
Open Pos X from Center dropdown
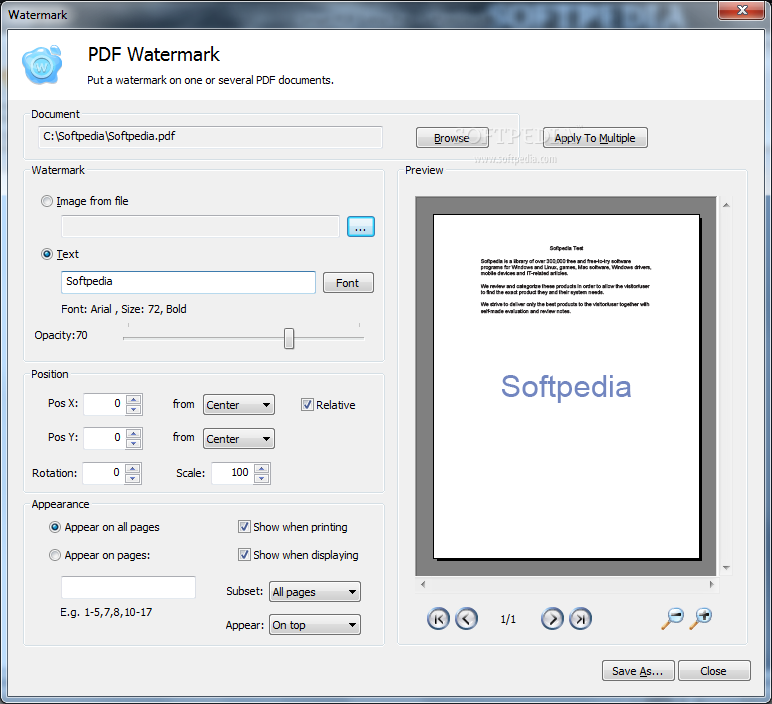239,405
